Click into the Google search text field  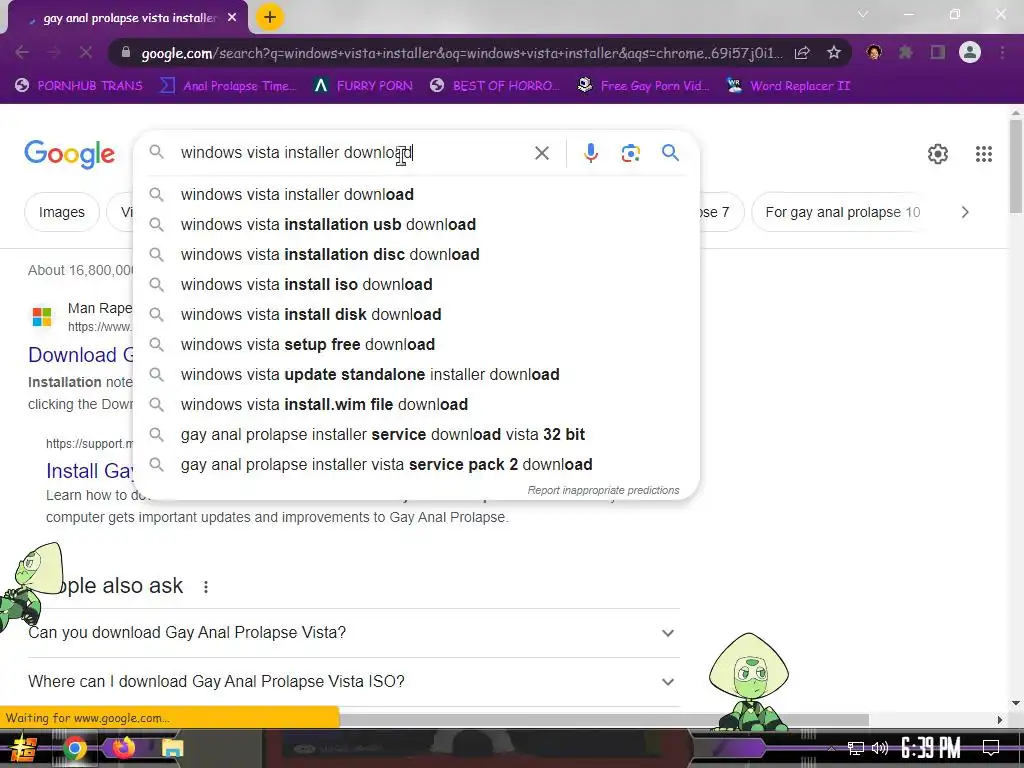[353, 153]
